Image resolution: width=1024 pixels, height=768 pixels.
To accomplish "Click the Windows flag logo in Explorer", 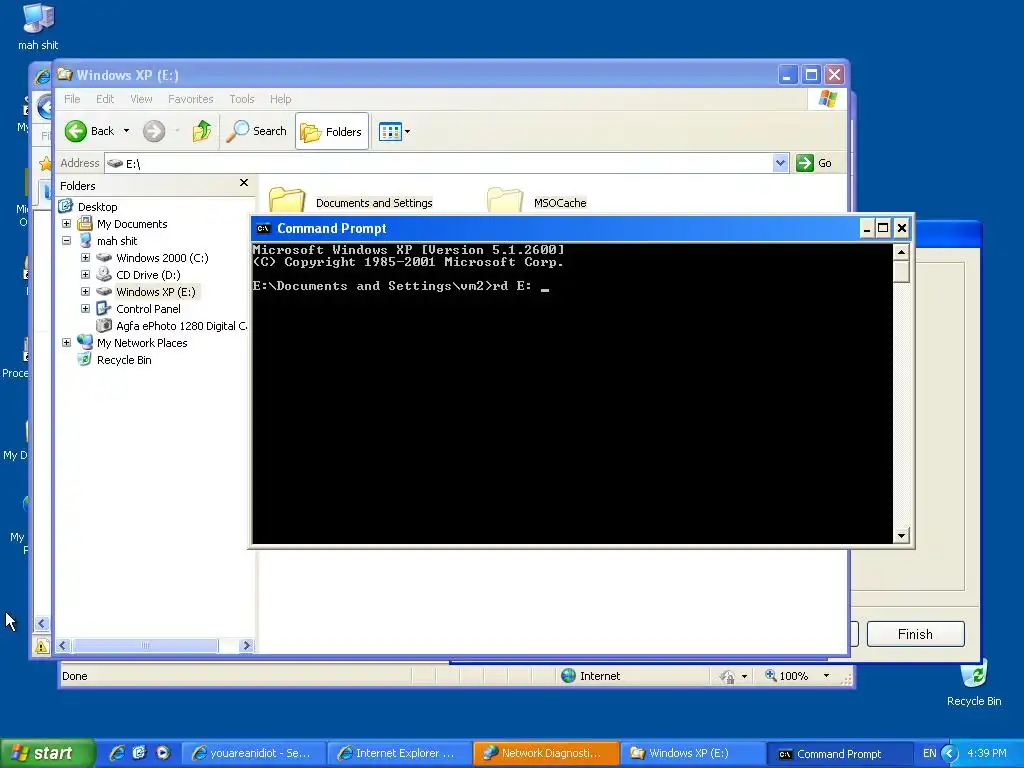I will [x=827, y=99].
